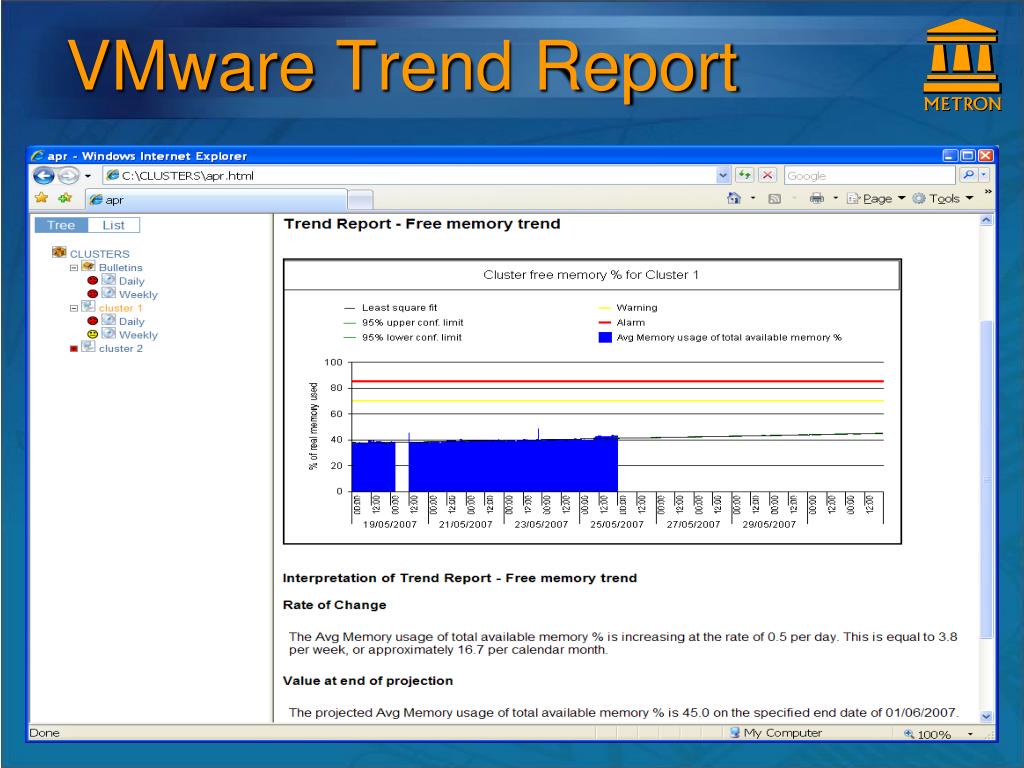
Task: Click the yellow Warning legend line
Action: (x=605, y=308)
